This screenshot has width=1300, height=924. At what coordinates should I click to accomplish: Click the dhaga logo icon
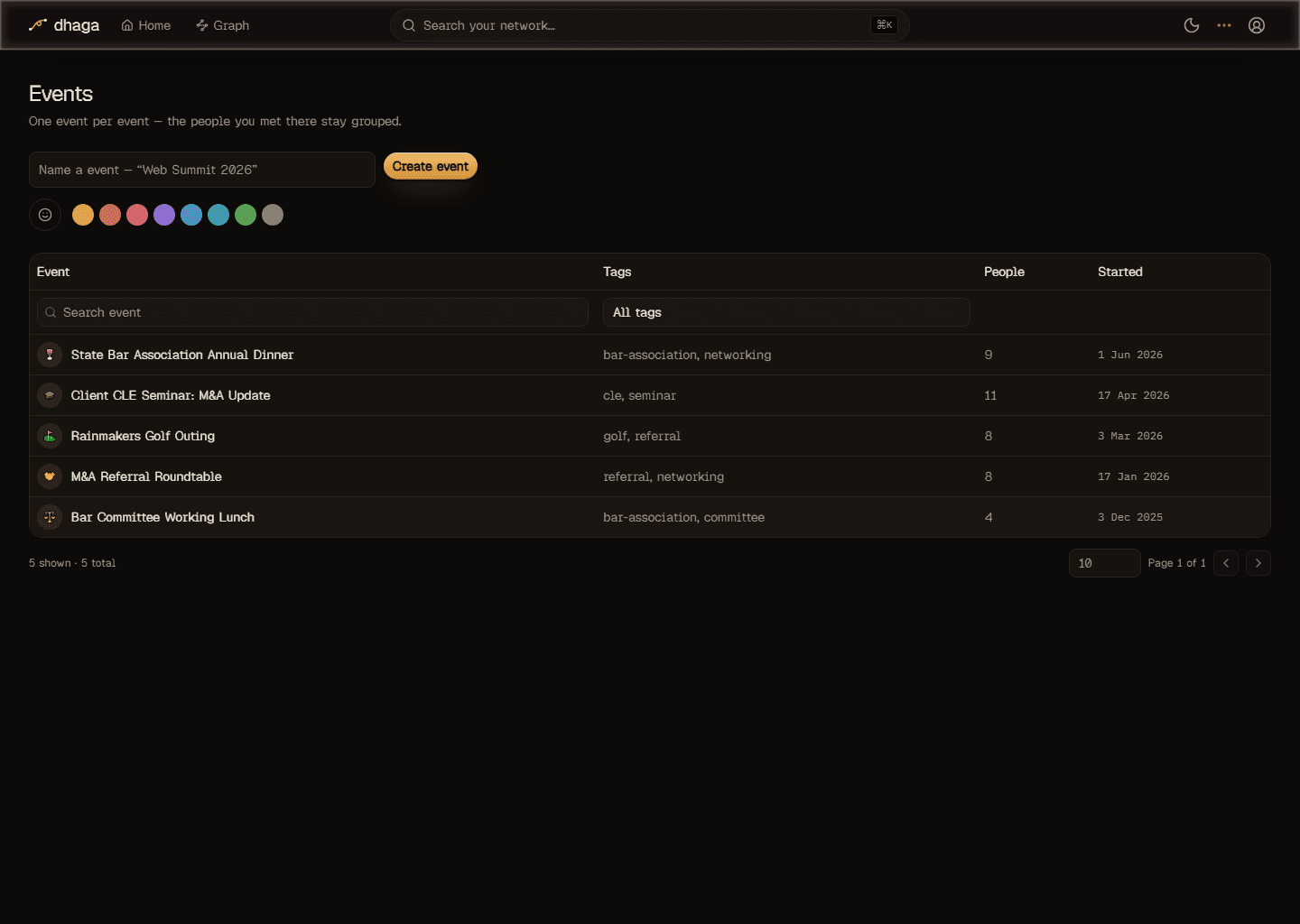point(37,25)
